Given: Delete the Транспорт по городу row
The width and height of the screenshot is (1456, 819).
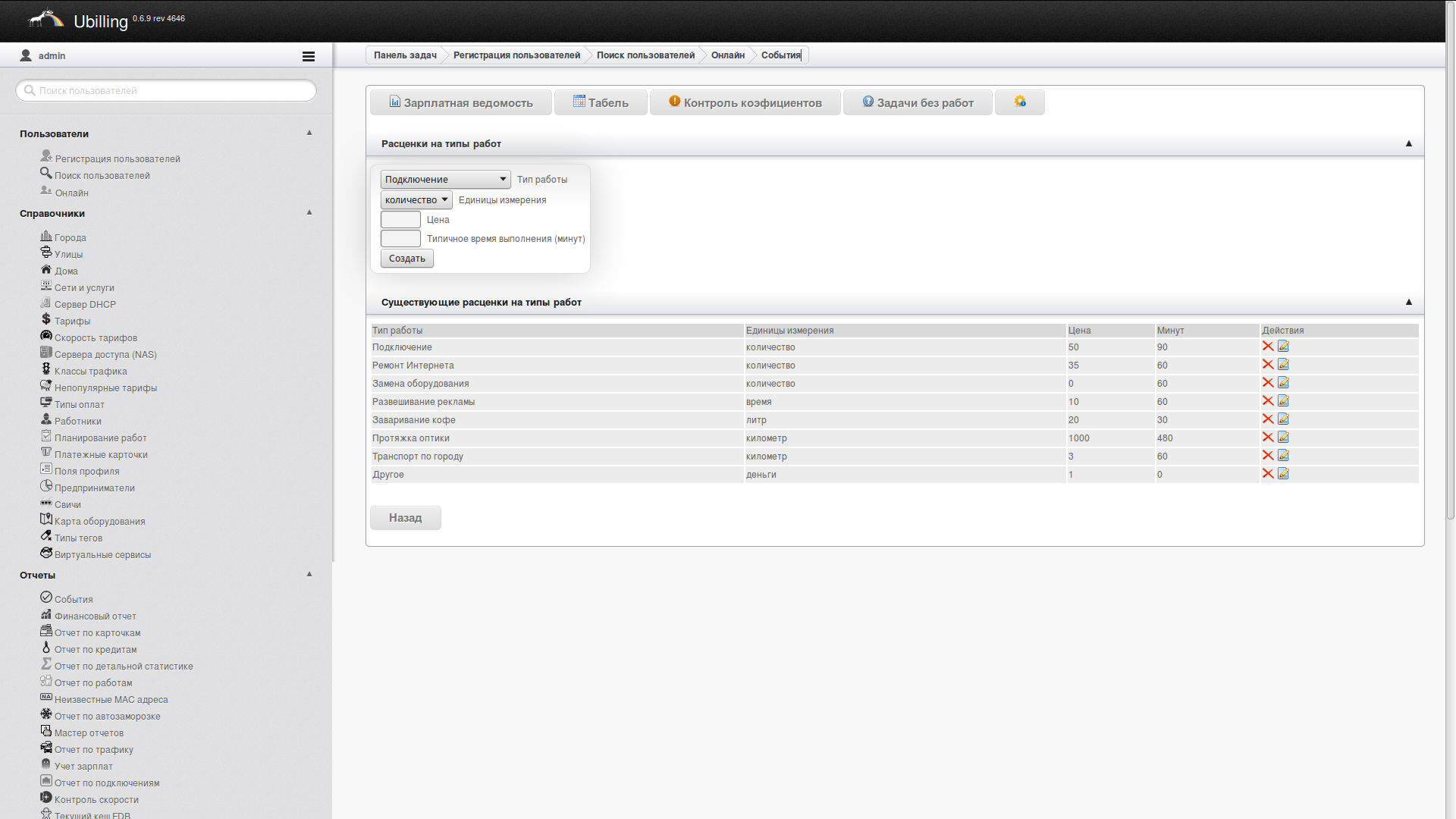Looking at the screenshot, I should point(1267,456).
